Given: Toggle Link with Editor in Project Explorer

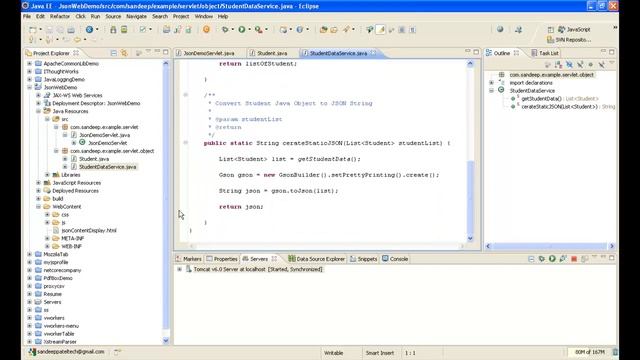Looking at the screenshot, I should (124, 53).
